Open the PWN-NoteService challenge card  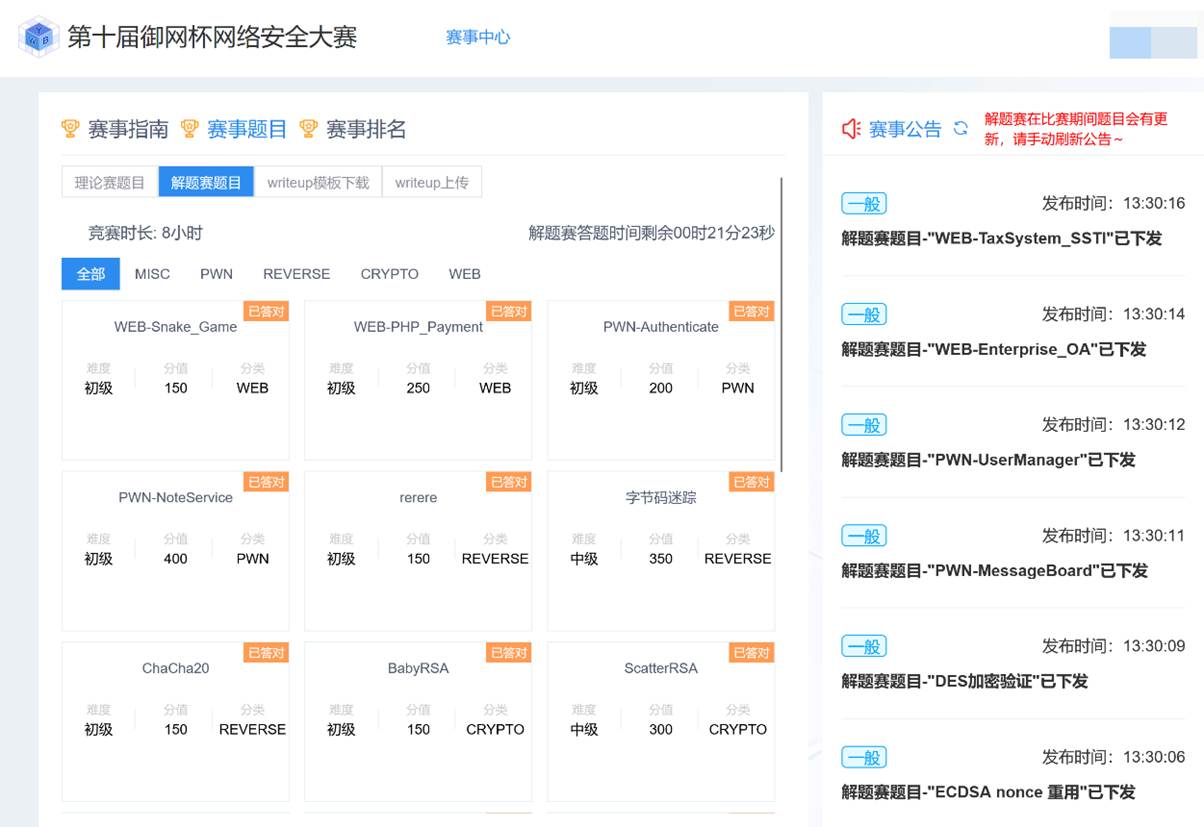[x=176, y=551]
